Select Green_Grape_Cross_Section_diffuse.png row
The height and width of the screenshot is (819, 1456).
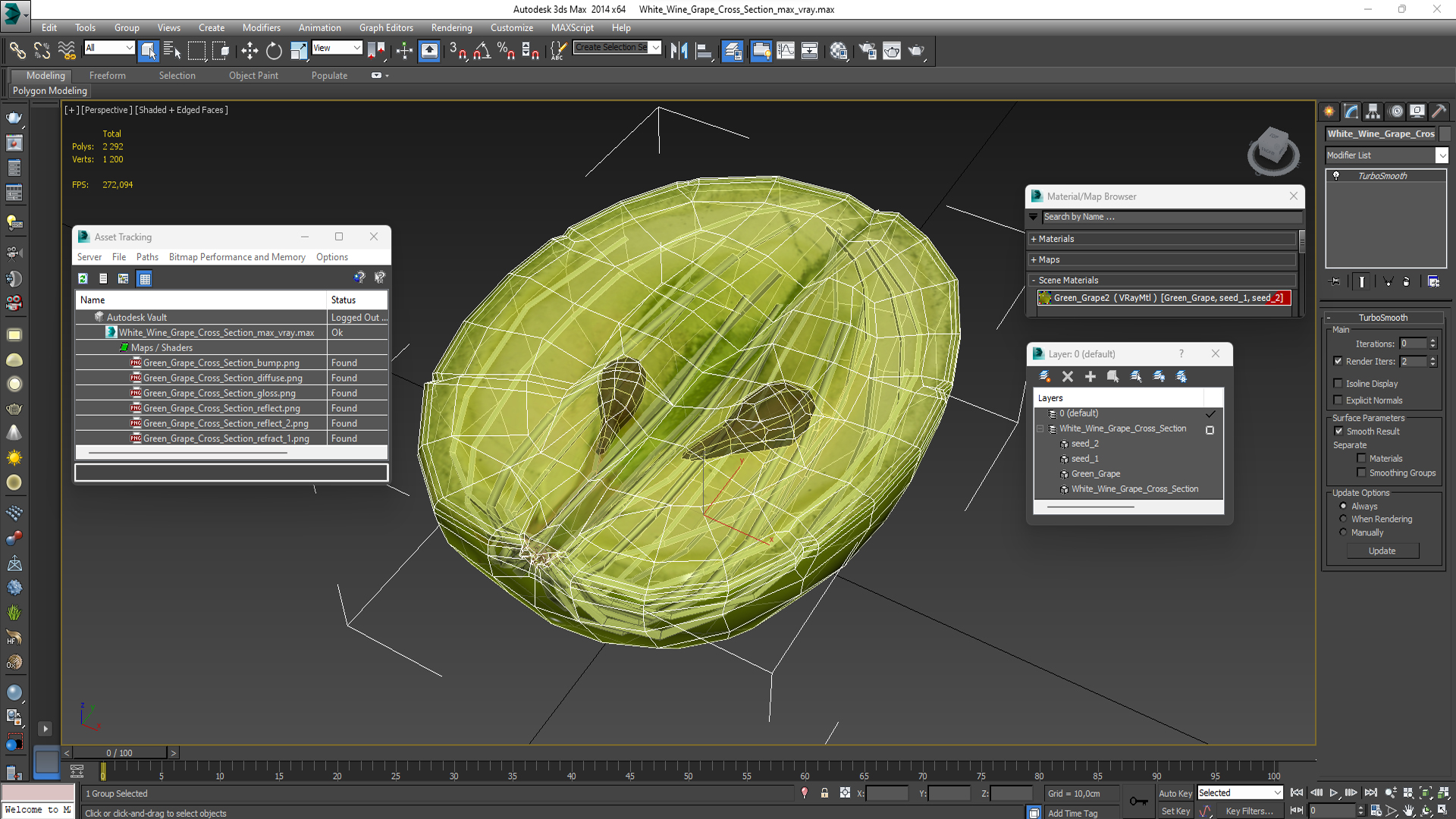pos(231,378)
